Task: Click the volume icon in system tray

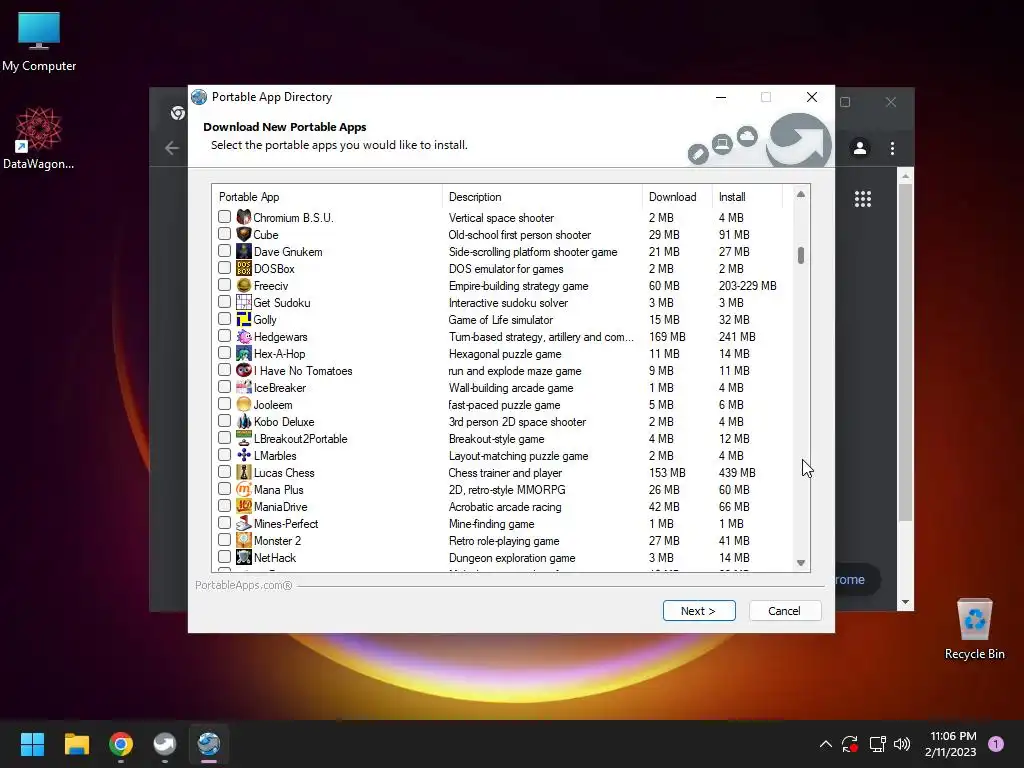Action: 901,744
